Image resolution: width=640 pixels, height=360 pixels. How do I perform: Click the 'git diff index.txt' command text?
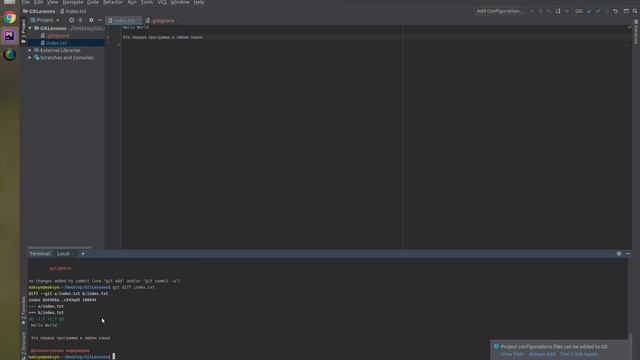133,287
